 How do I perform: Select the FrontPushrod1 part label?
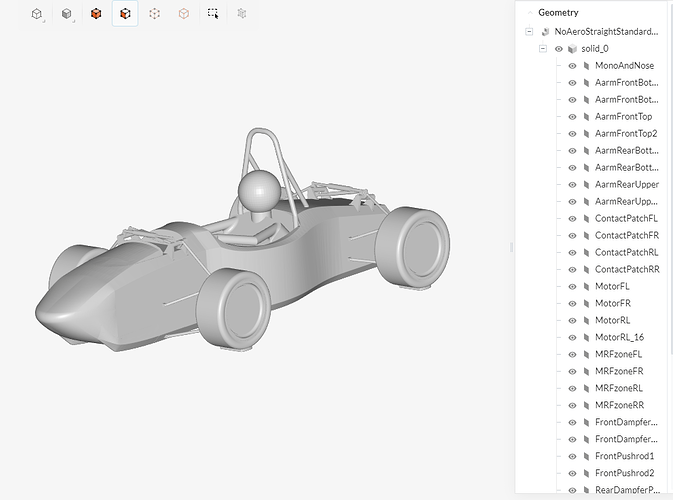coord(626,456)
